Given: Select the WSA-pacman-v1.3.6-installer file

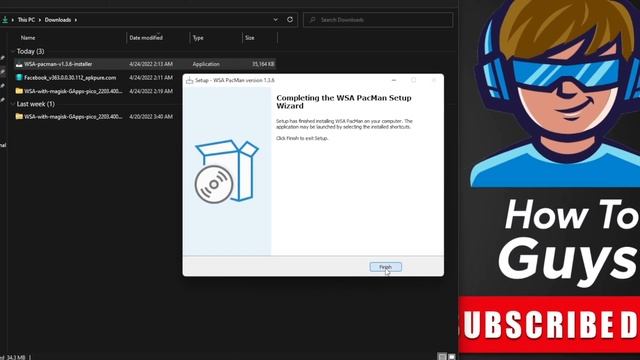Looking at the screenshot, I should [x=58, y=64].
